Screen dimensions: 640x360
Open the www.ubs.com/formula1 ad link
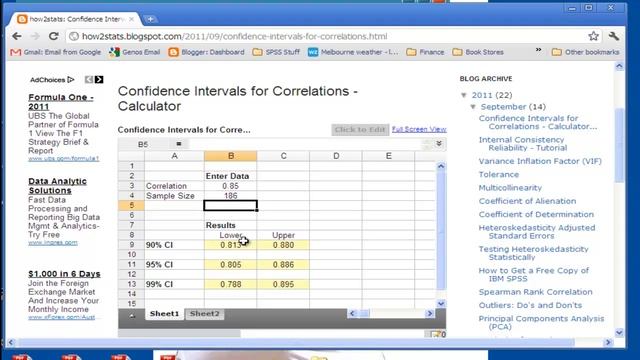click(x=63, y=158)
